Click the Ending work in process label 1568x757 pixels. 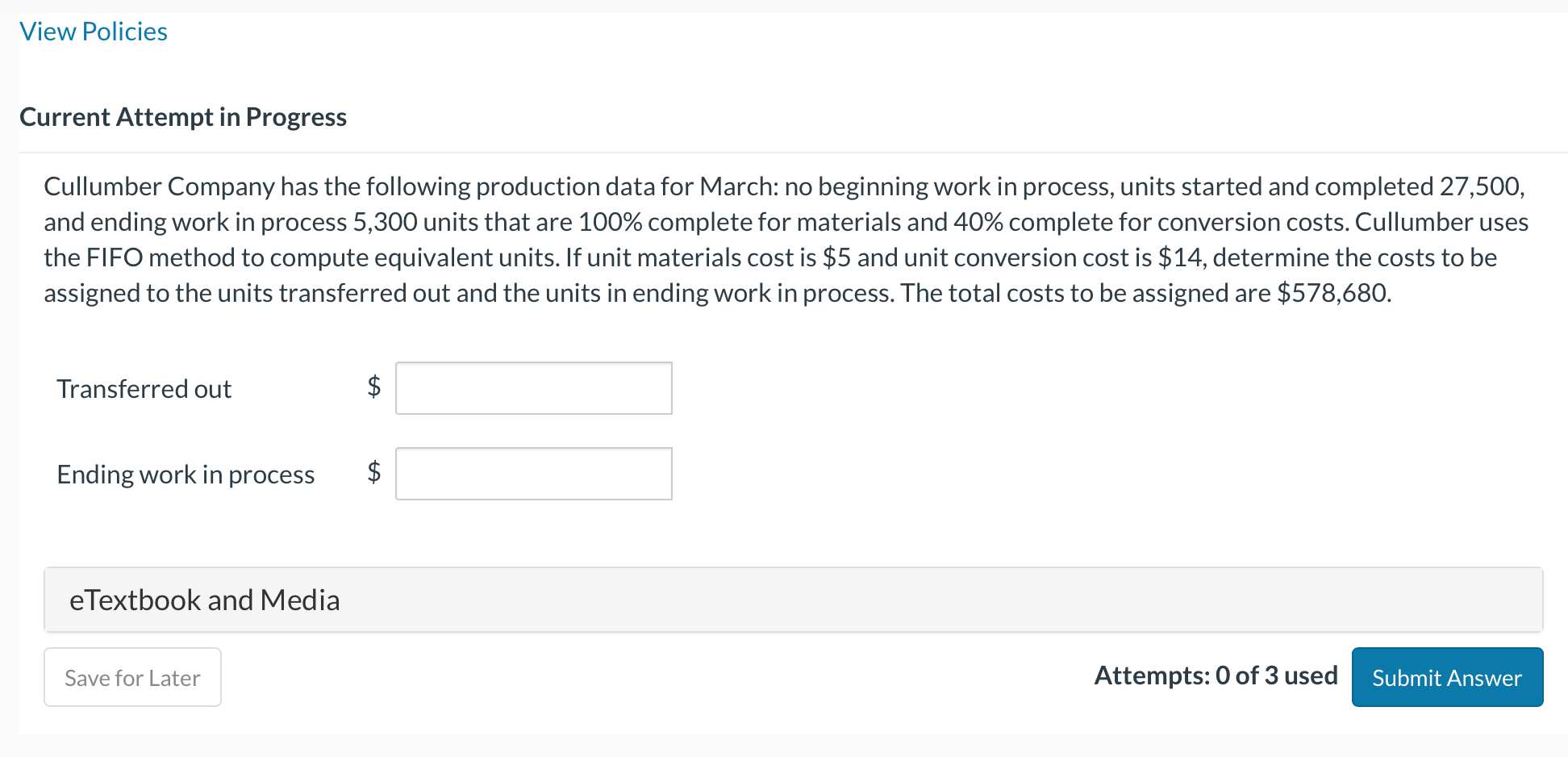pos(186,475)
